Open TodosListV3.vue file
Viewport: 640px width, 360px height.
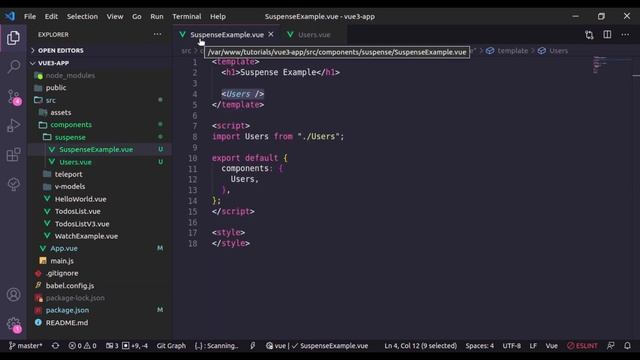[x=100, y=224]
